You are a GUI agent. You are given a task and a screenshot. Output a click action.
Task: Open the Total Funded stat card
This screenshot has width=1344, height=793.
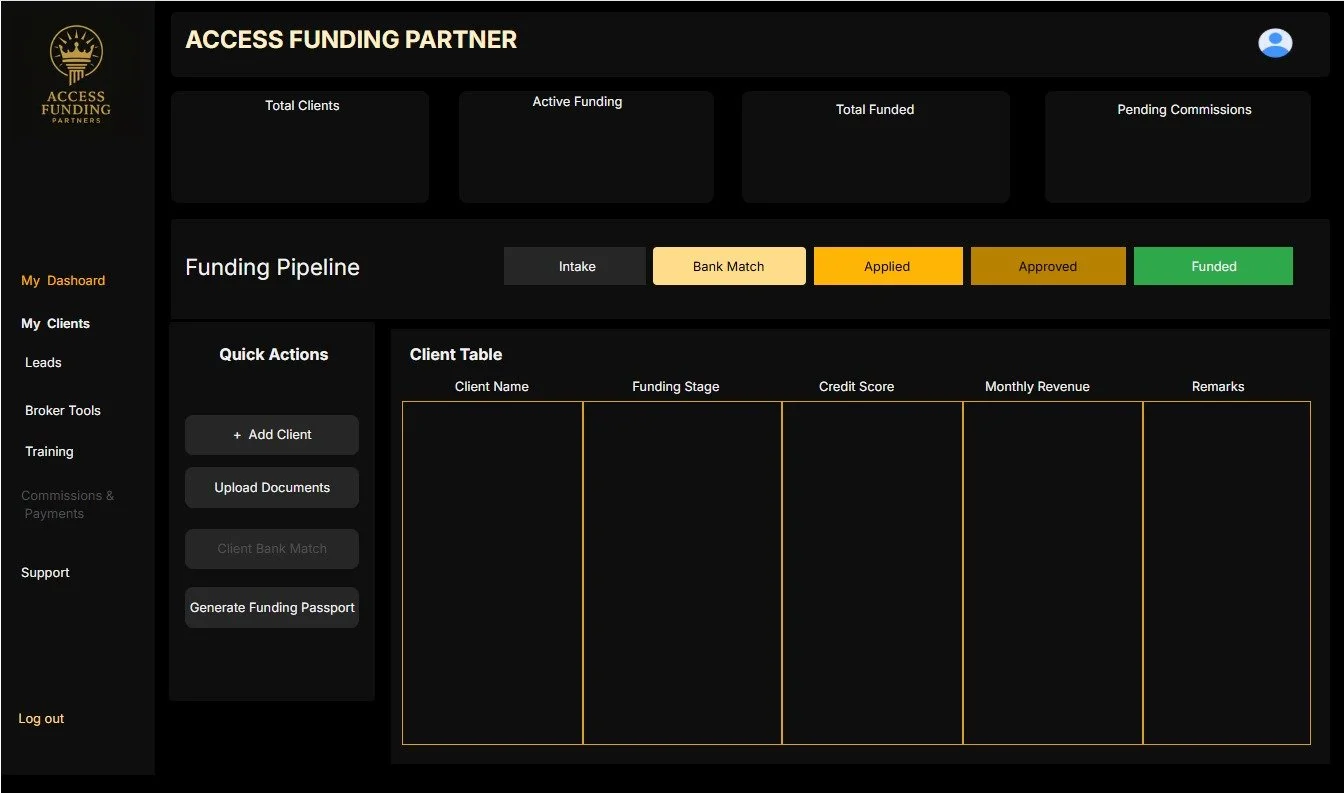876,147
